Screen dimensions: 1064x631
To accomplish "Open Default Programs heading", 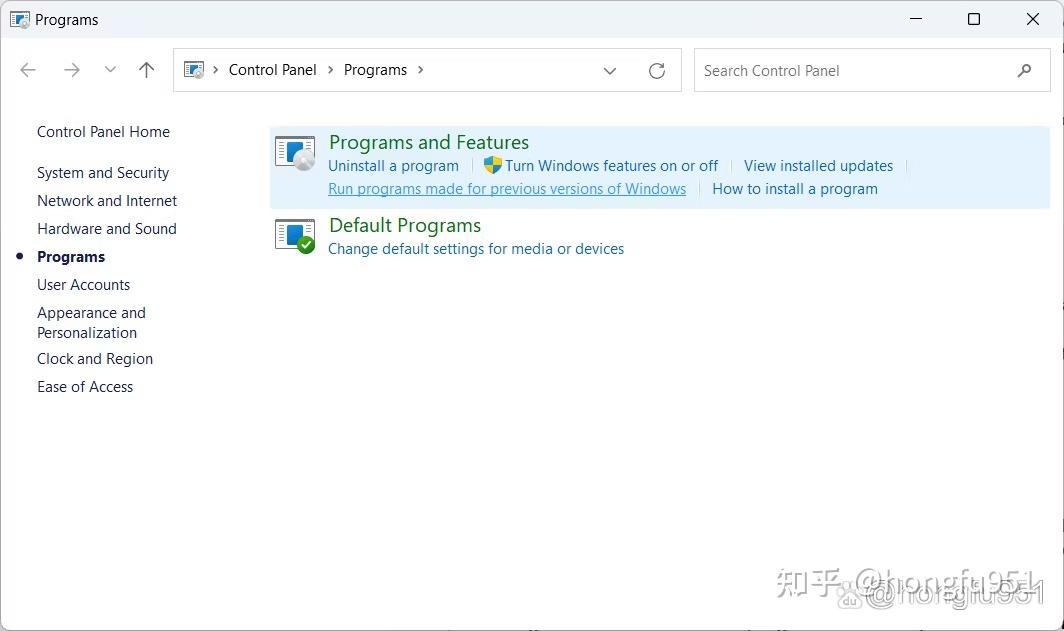I will coord(405,225).
